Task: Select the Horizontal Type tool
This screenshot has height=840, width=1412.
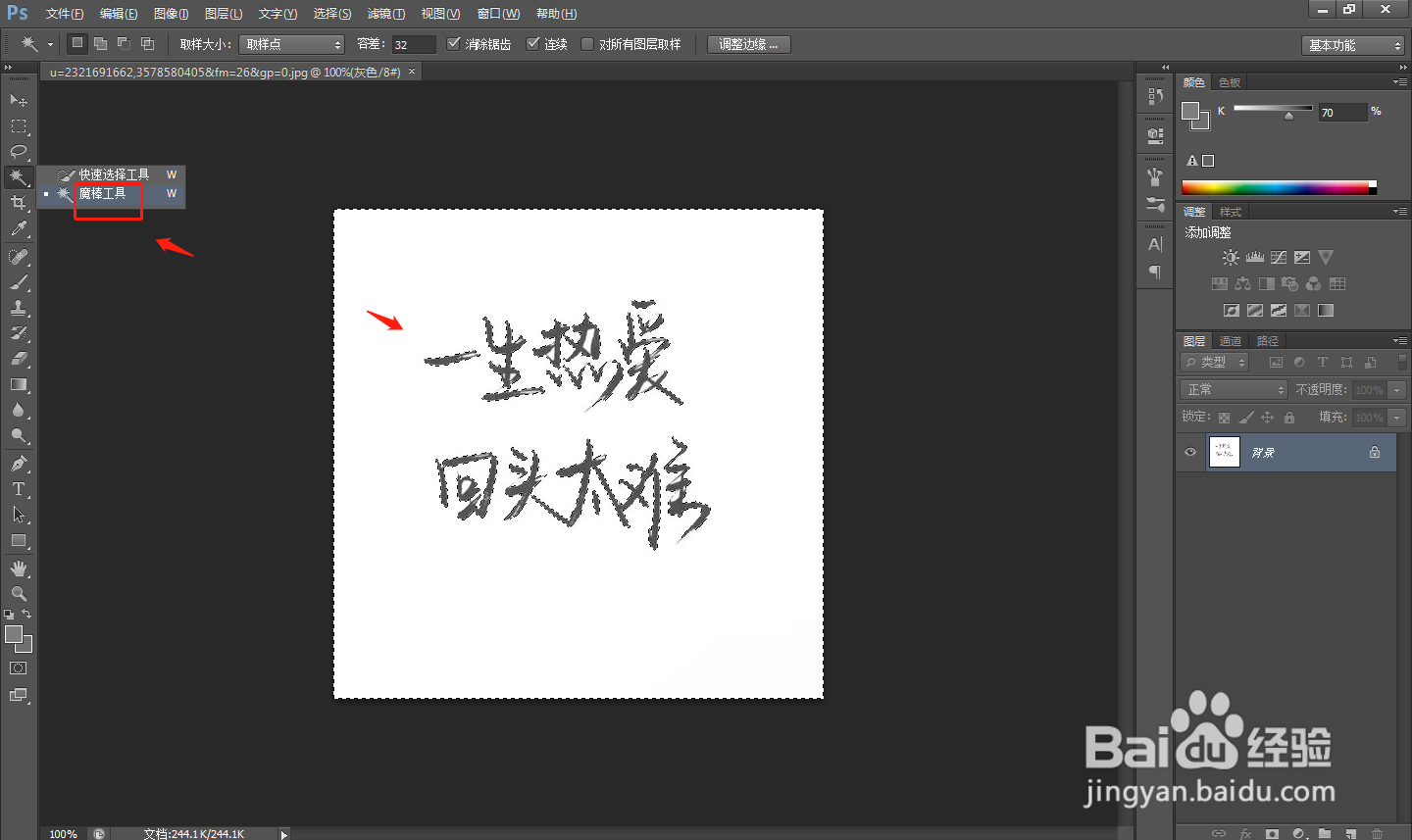Action: pyautogui.click(x=19, y=489)
